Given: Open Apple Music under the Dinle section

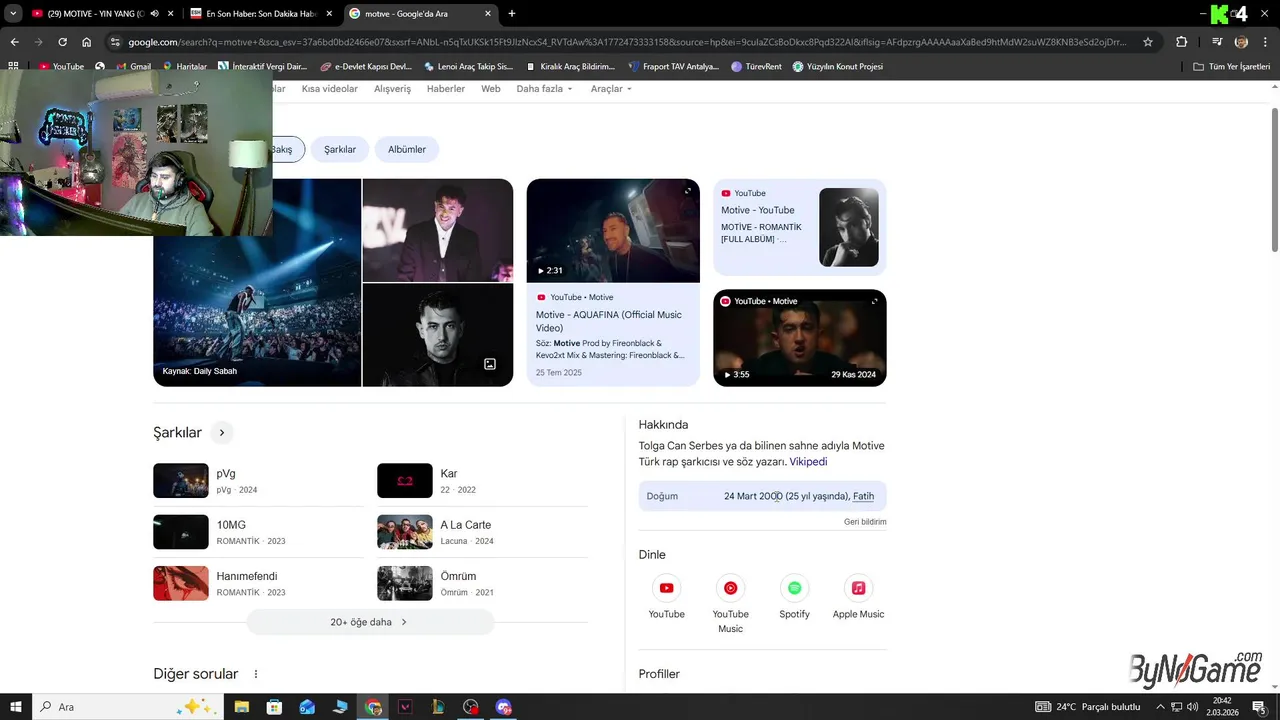Looking at the screenshot, I should [x=858, y=597].
